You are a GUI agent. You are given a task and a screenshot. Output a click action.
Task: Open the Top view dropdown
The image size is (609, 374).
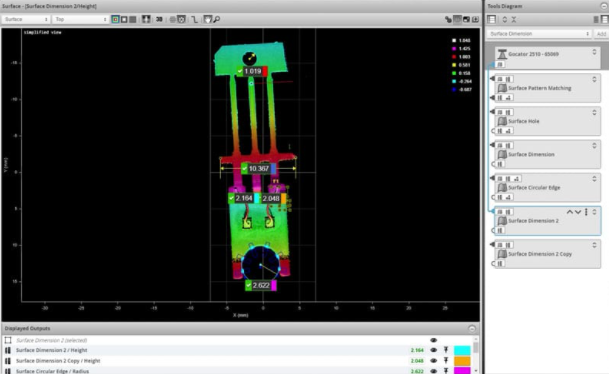click(80, 19)
